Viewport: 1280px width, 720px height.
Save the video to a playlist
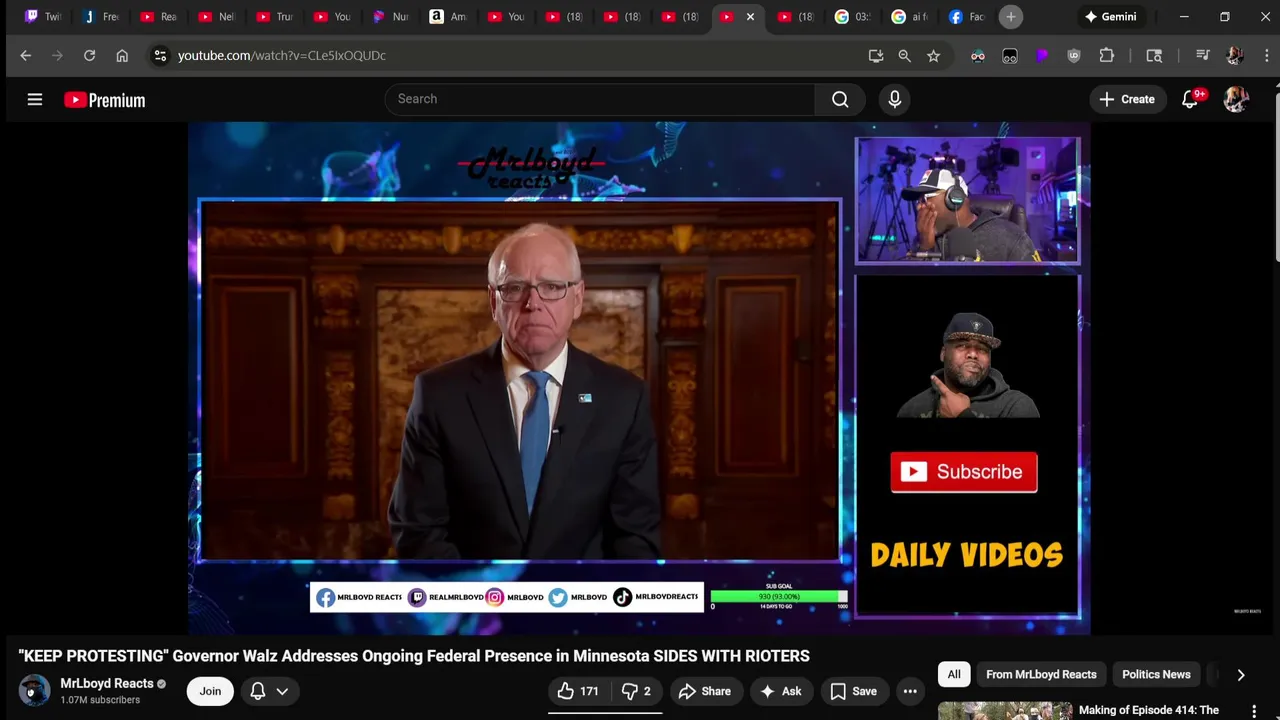point(854,691)
